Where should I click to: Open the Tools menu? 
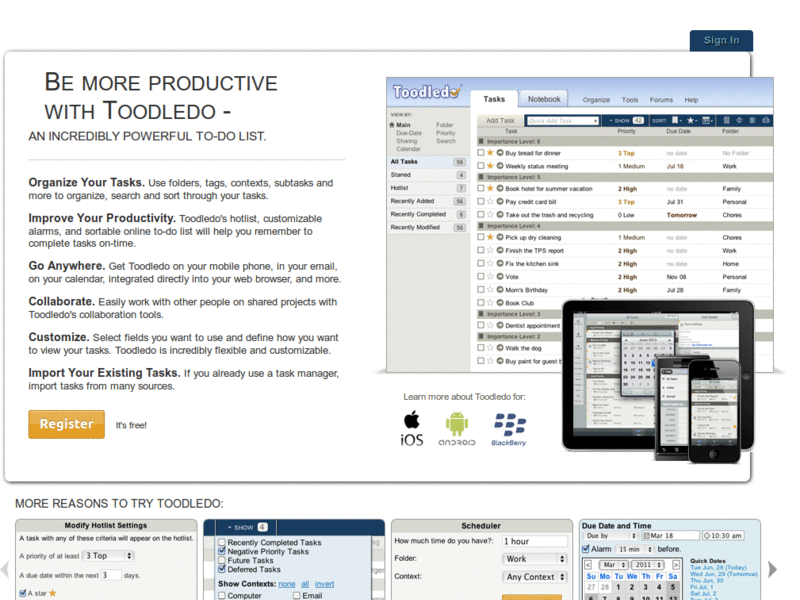[x=630, y=100]
